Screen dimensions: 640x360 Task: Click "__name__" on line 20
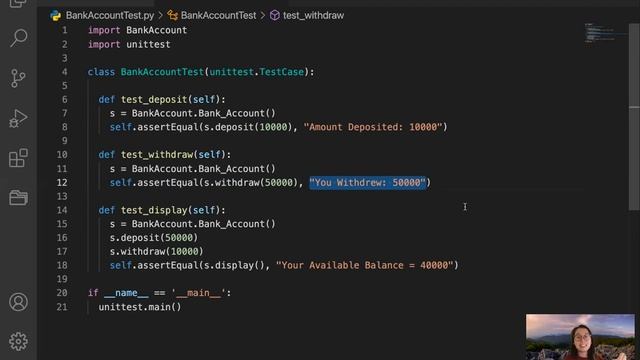pyautogui.click(x=126, y=293)
